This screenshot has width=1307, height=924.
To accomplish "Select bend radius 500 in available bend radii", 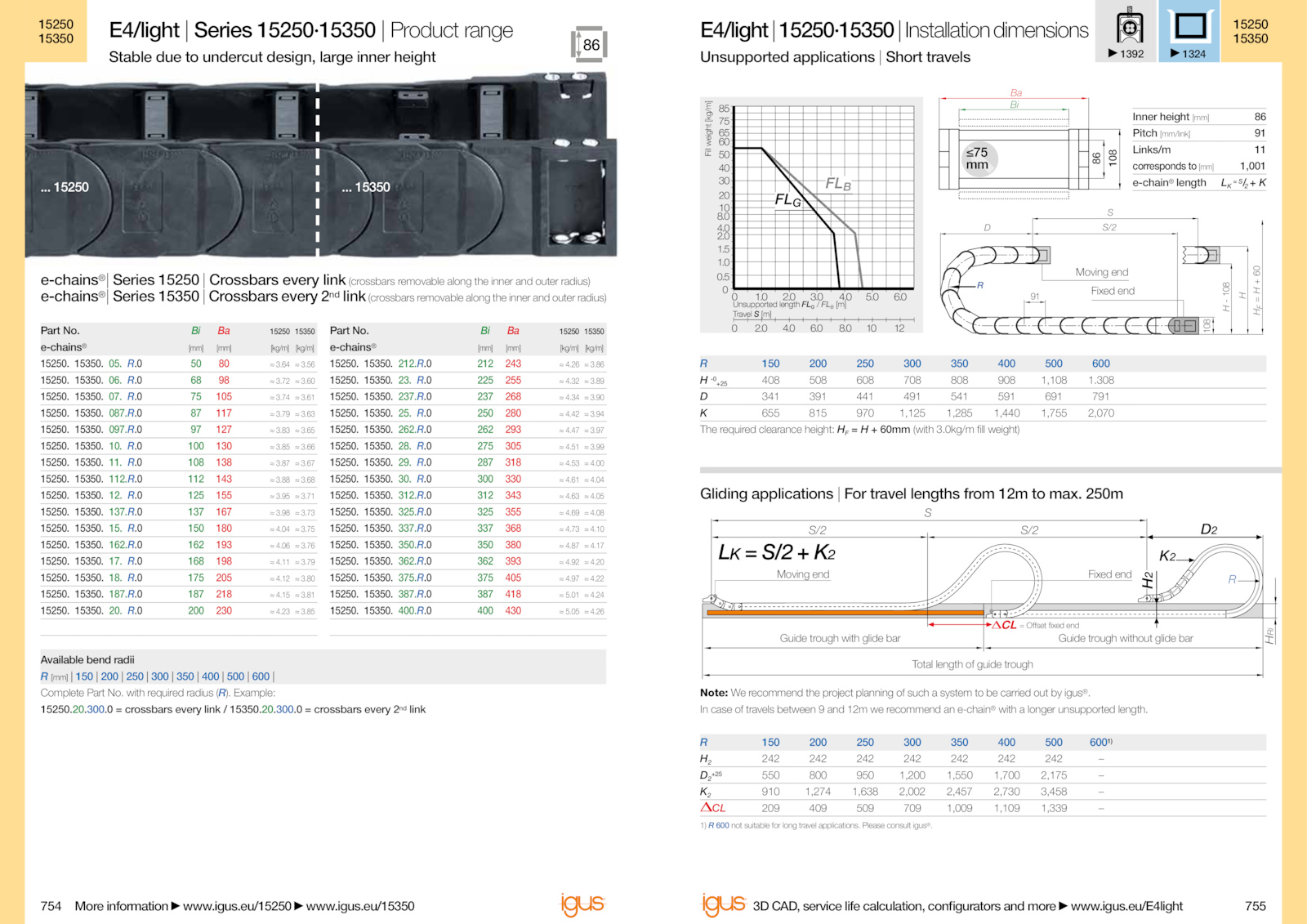I will 236,676.
